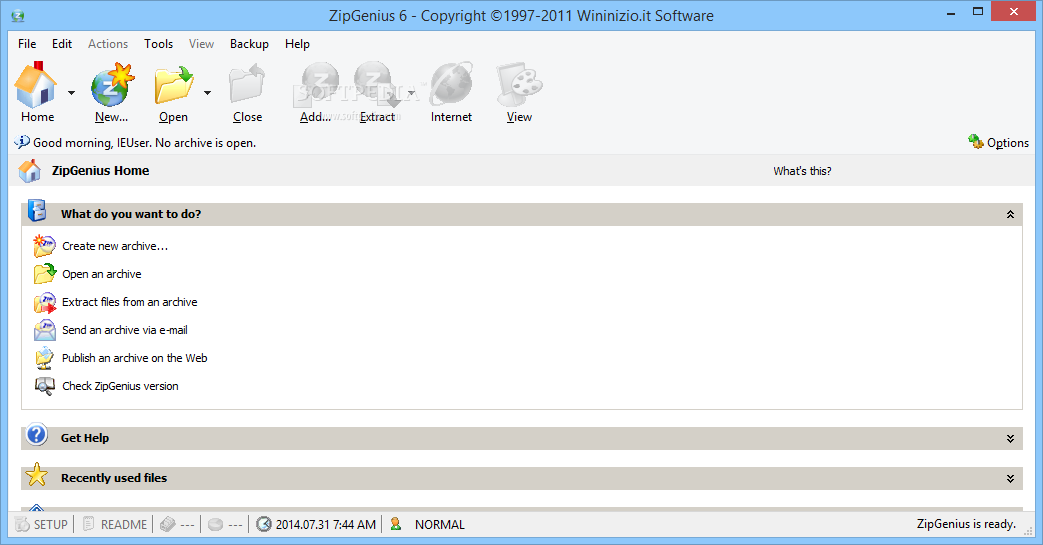Screen dimensions: 1043x545
Task: Open the Tools menu
Action: tap(158, 44)
